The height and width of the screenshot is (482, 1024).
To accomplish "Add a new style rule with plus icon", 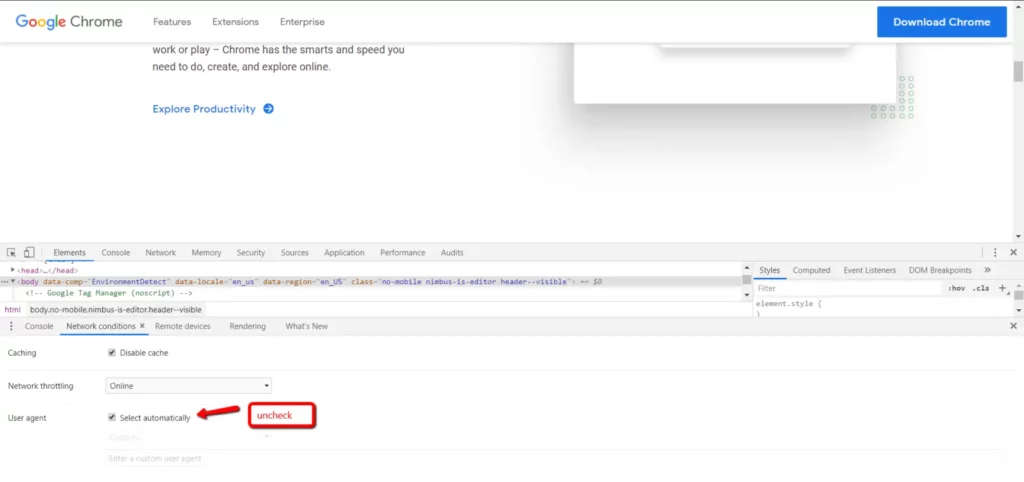I will [x=1002, y=288].
